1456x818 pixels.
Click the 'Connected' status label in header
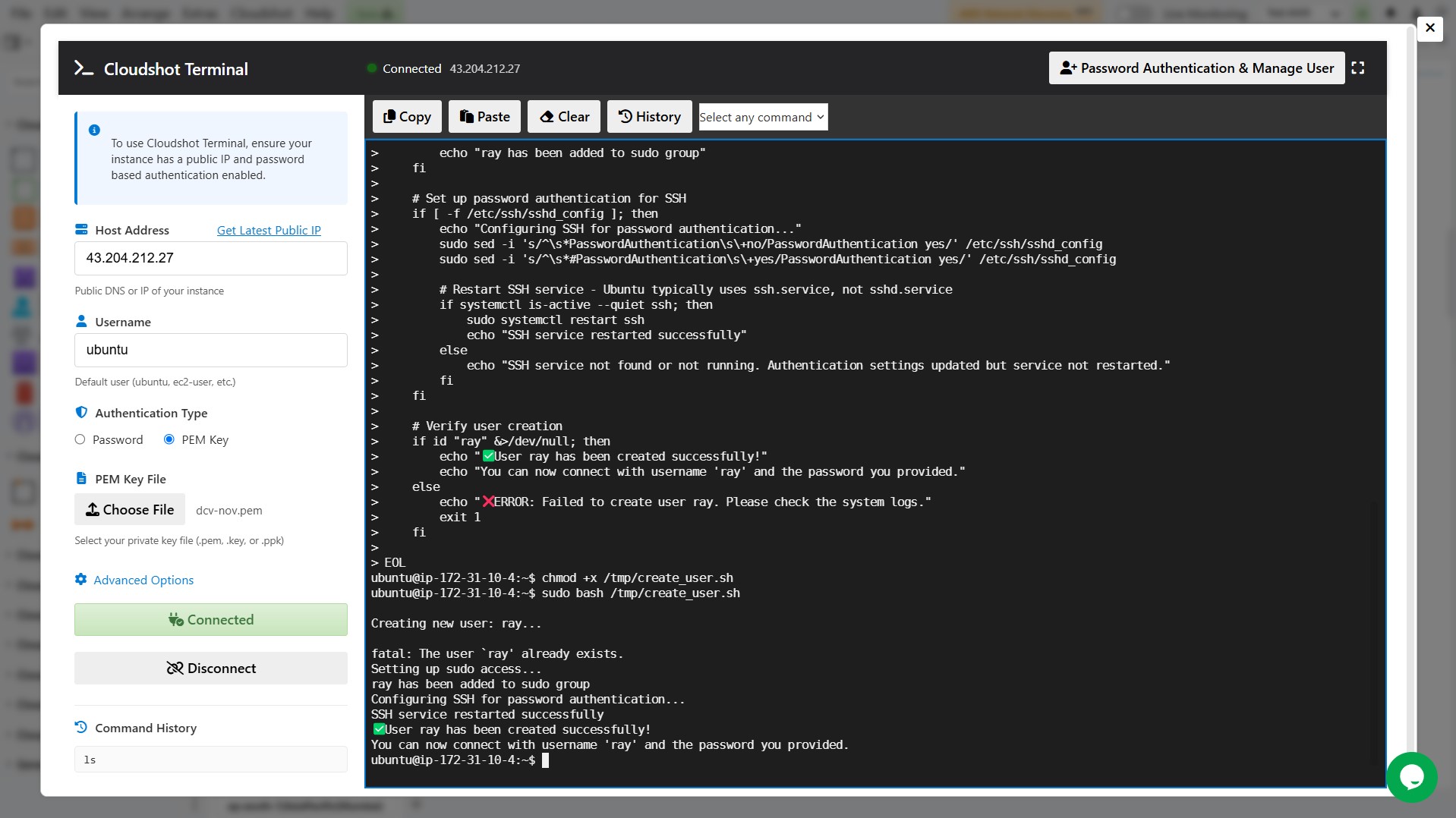click(411, 69)
